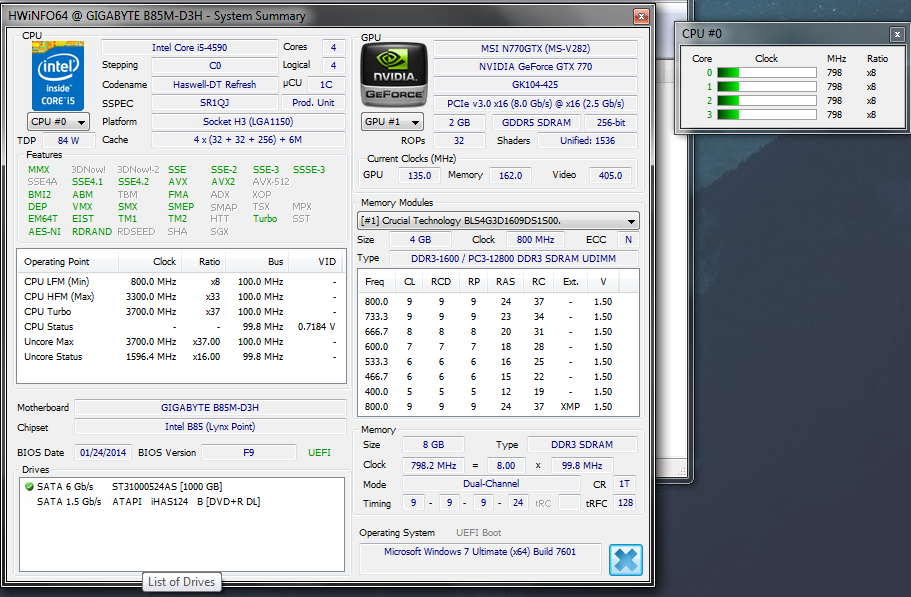Click the DDR3-1600 / PC3-12800 type field
This screenshot has height=597, width=911.
click(513, 258)
